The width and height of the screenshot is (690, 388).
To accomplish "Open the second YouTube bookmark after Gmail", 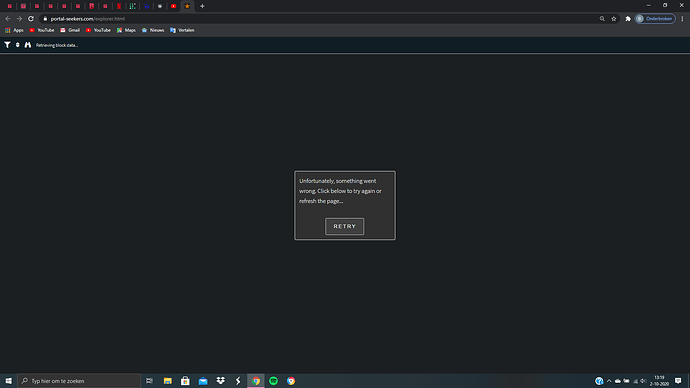I will (x=98, y=30).
